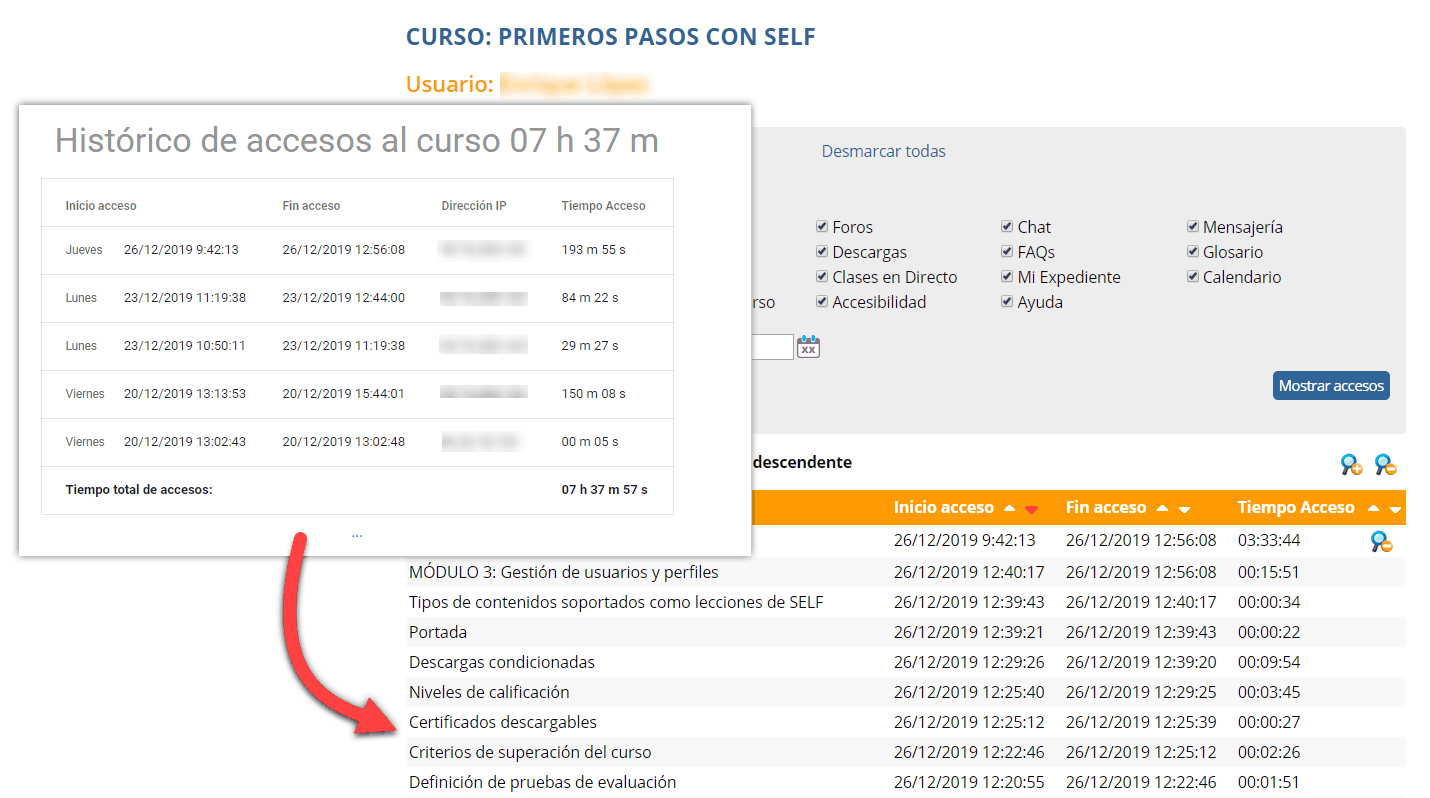Select row MÓDULO 3: Gestión de usuarios y perfiles
Viewport: 1430px width, 798px height.
(x=905, y=573)
